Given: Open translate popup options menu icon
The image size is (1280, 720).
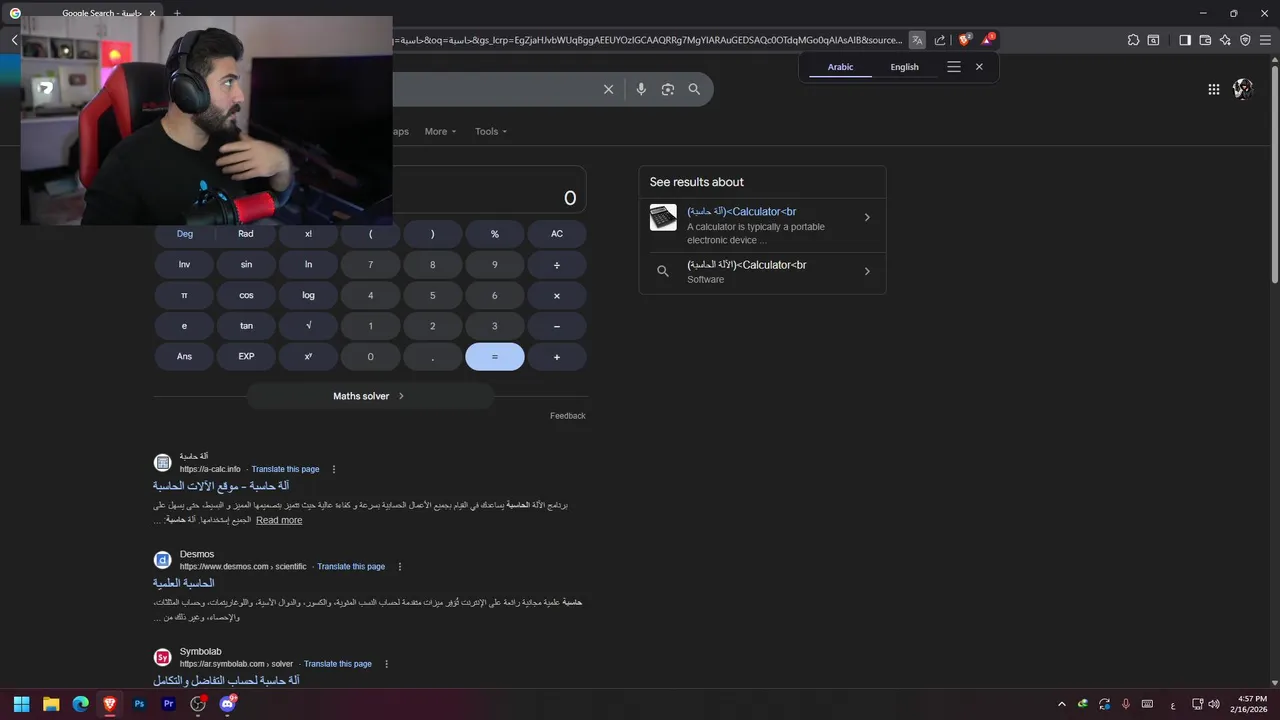Looking at the screenshot, I should (954, 67).
